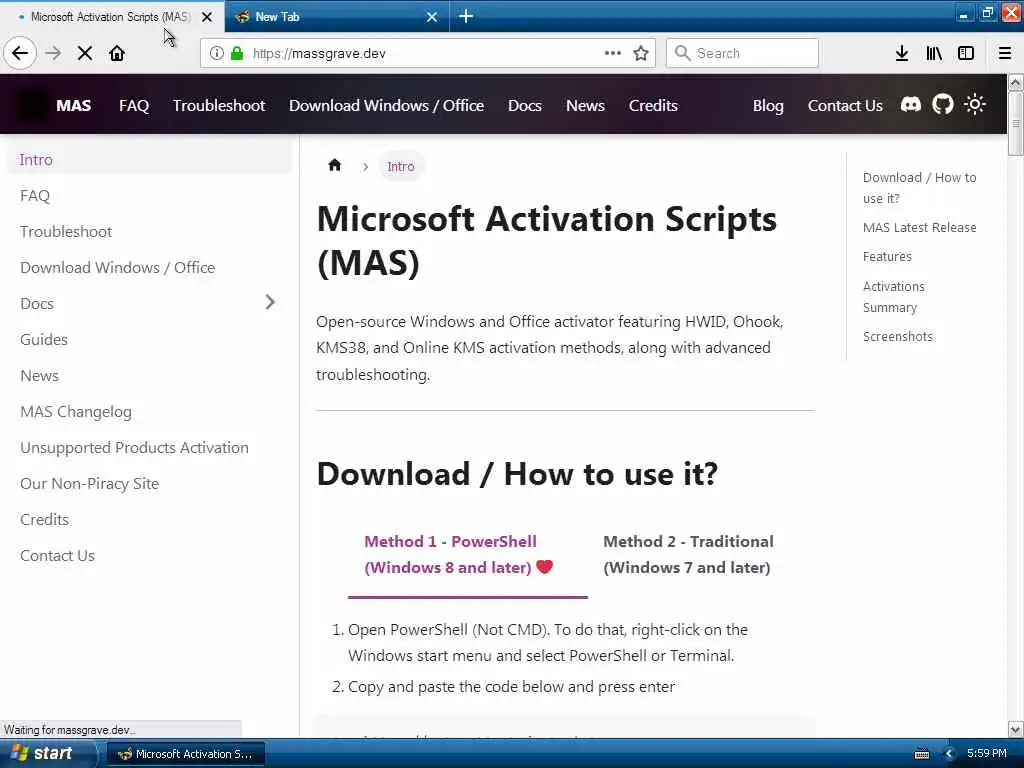Screen dimensions: 1024x768
Task: Open the GitHub icon in site header
Action: pyautogui.click(x=942, y=104)
